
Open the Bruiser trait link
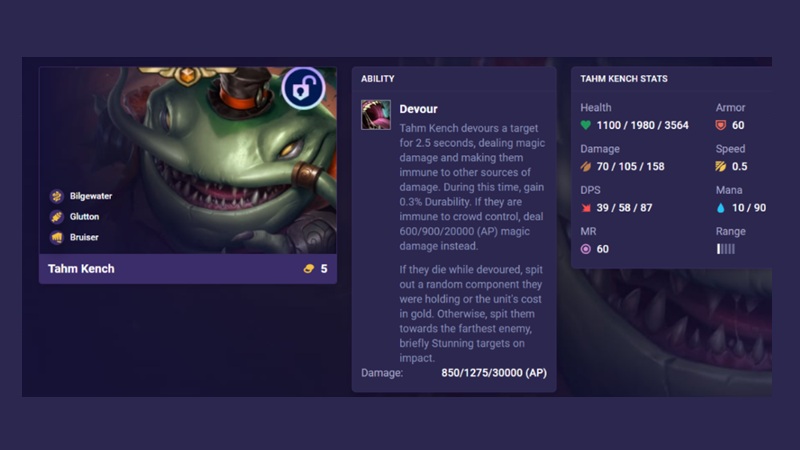[x=84, y=237]
